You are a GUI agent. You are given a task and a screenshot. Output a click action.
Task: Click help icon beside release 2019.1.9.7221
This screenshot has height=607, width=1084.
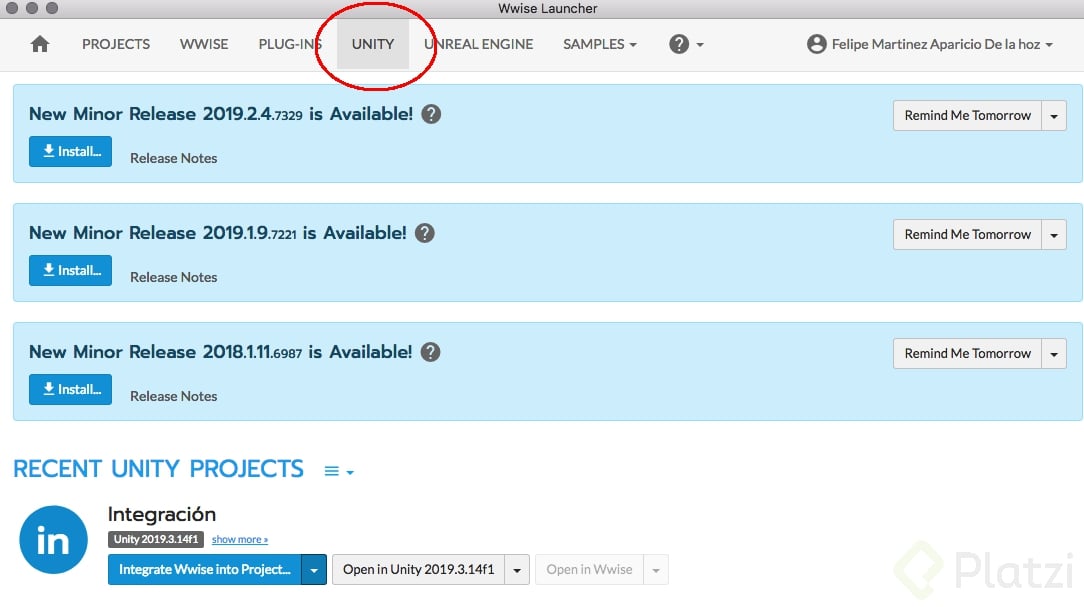[424, 233]
